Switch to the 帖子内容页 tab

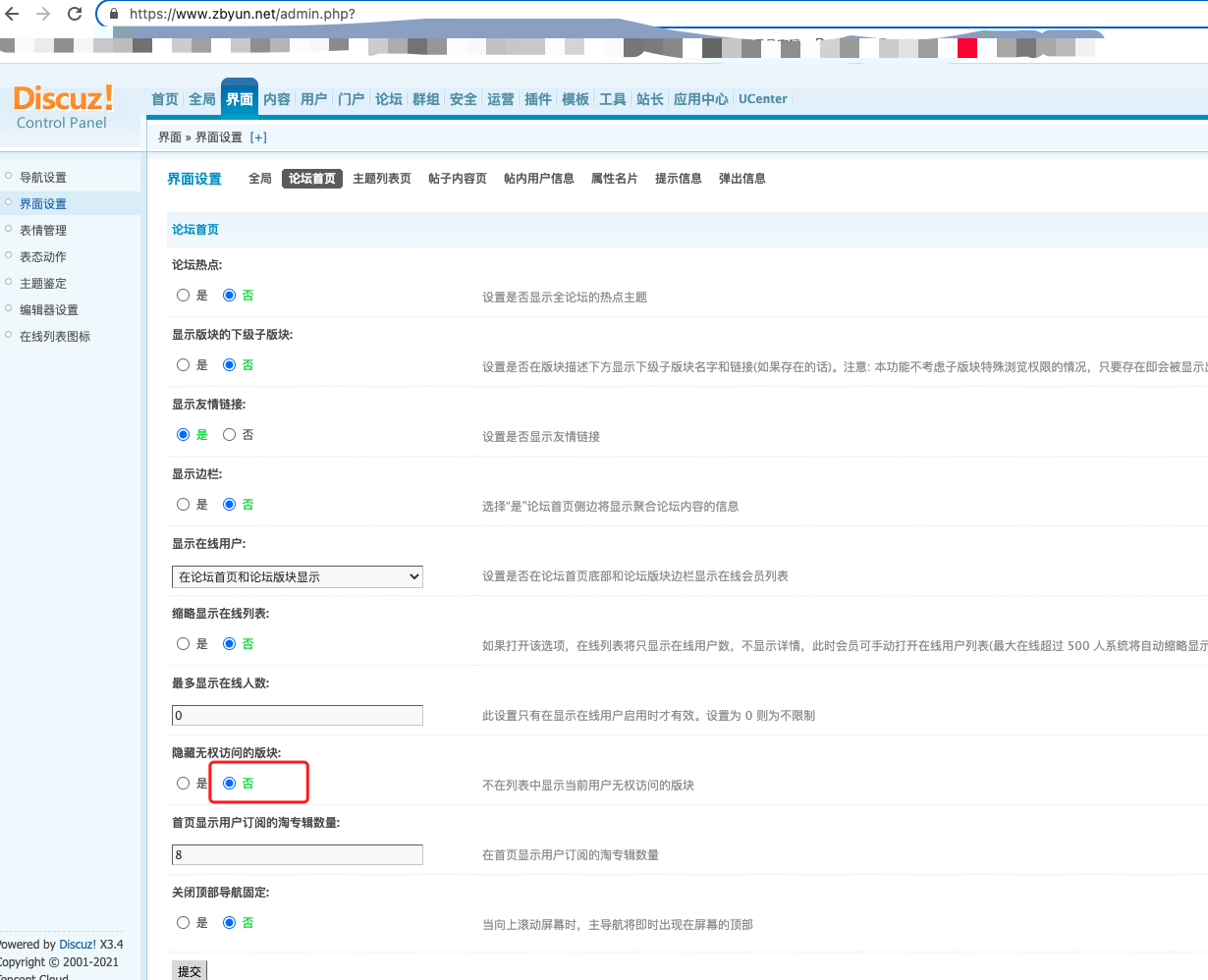457,179
